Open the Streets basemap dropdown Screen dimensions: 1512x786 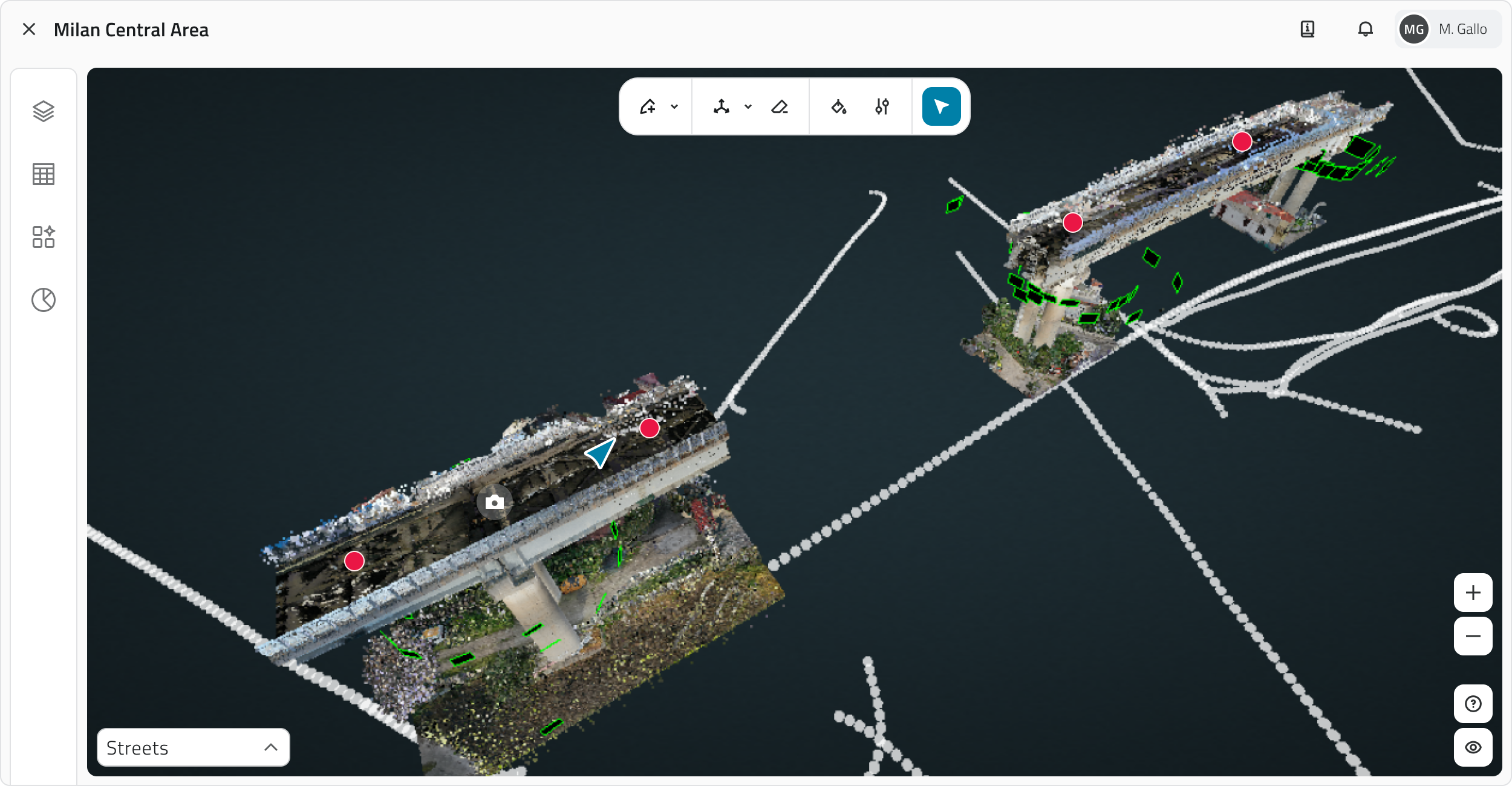pyautogui.click(x=193, y=748)
